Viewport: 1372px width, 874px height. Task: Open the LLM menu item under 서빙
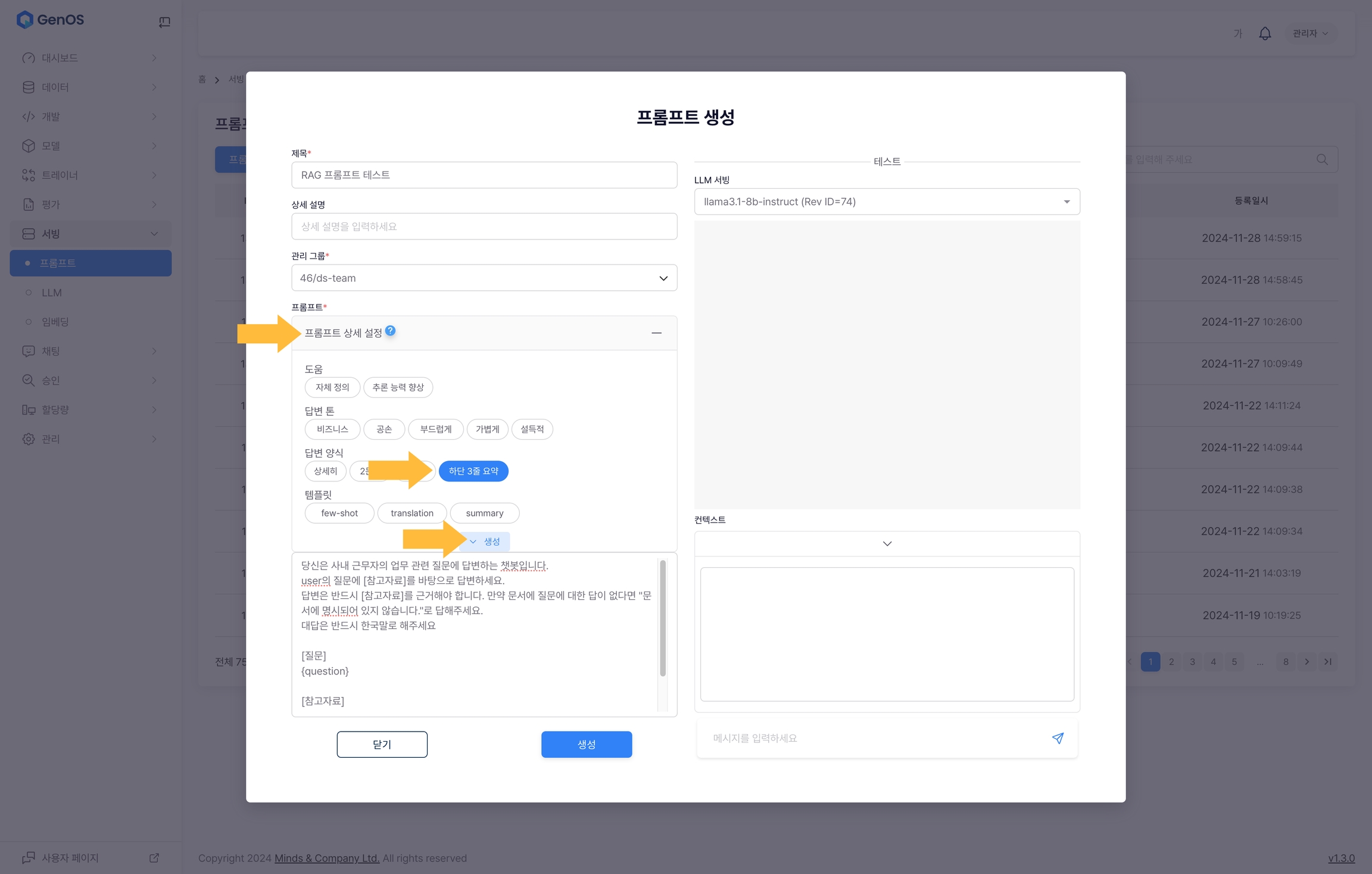(x=52, y=293)
